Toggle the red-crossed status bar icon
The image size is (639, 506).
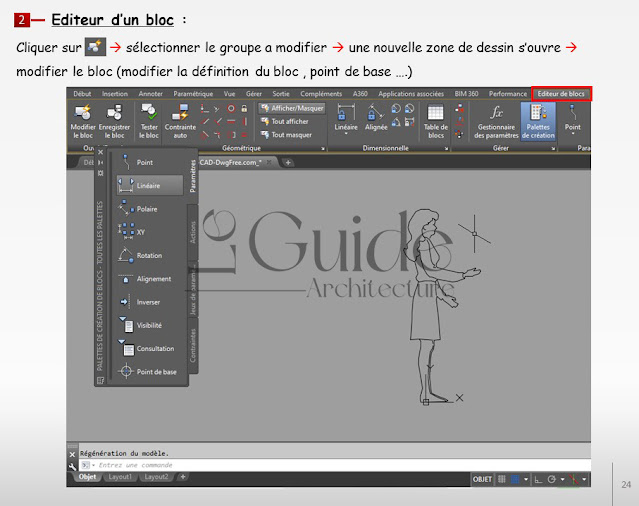(x=574, y=480)
